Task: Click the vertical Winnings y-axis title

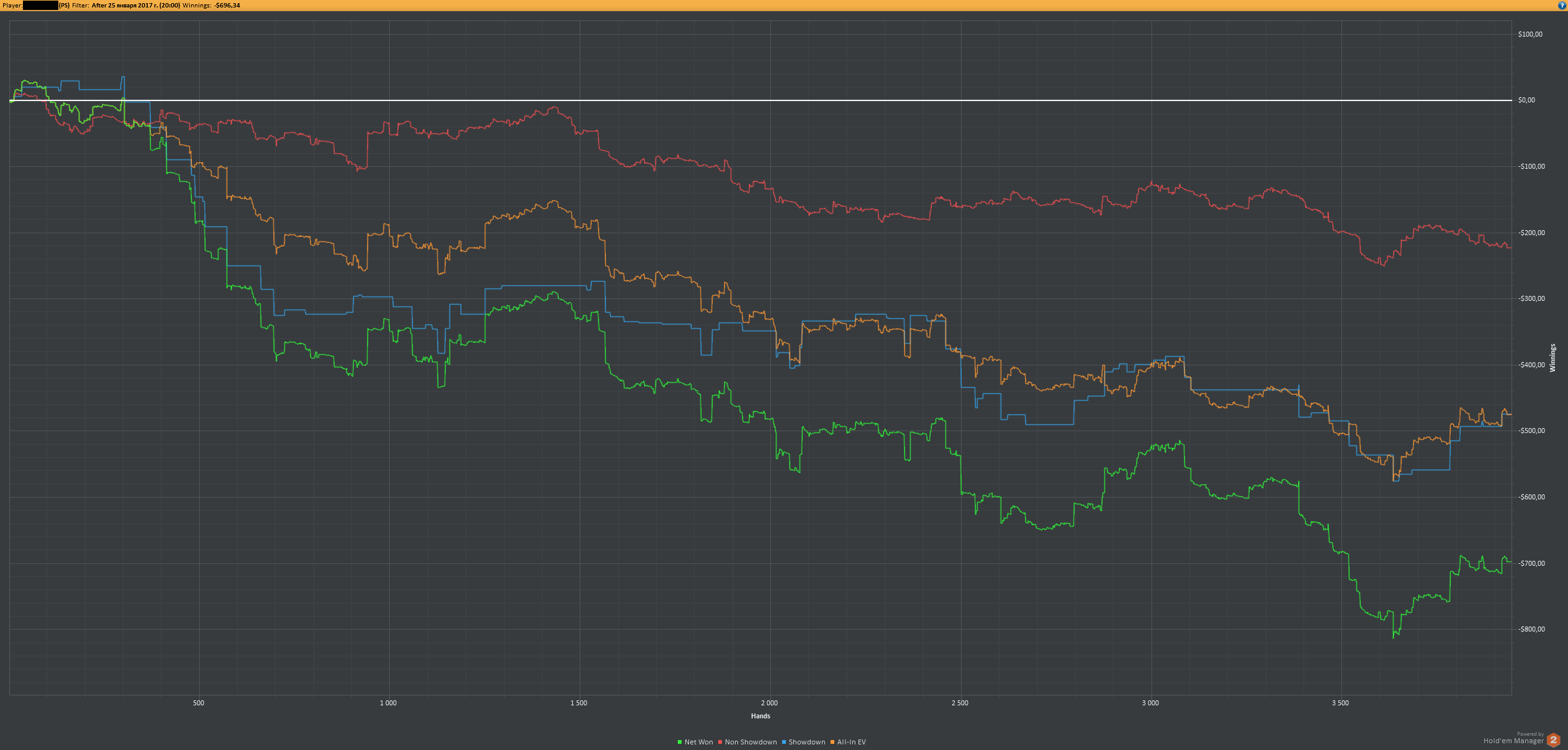Action: [1552, 358]
